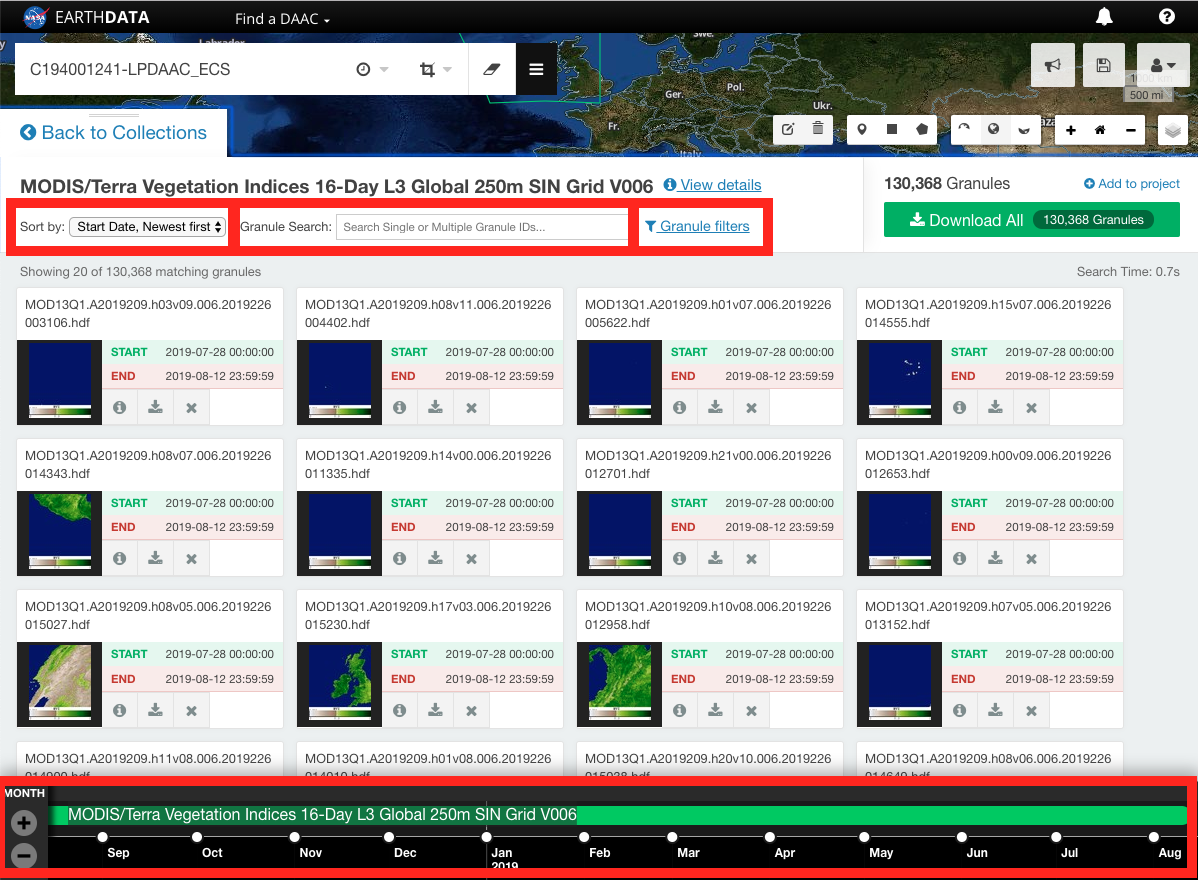Download granule h07v05
Viewport: 1198px width, 880px height.
click(996, 710)
